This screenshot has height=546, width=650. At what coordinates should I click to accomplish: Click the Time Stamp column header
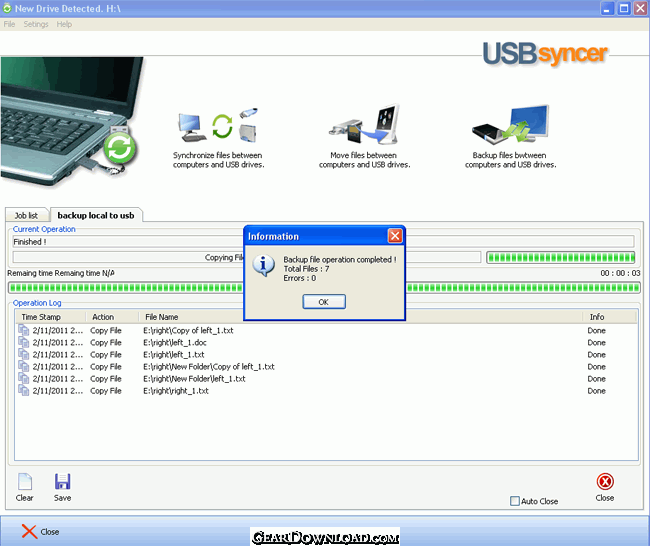coord(50,317)
